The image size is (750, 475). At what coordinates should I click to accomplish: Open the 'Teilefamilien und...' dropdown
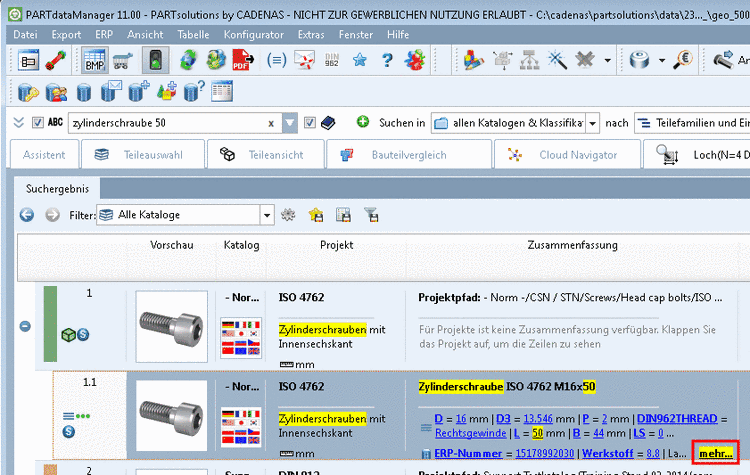692,123
